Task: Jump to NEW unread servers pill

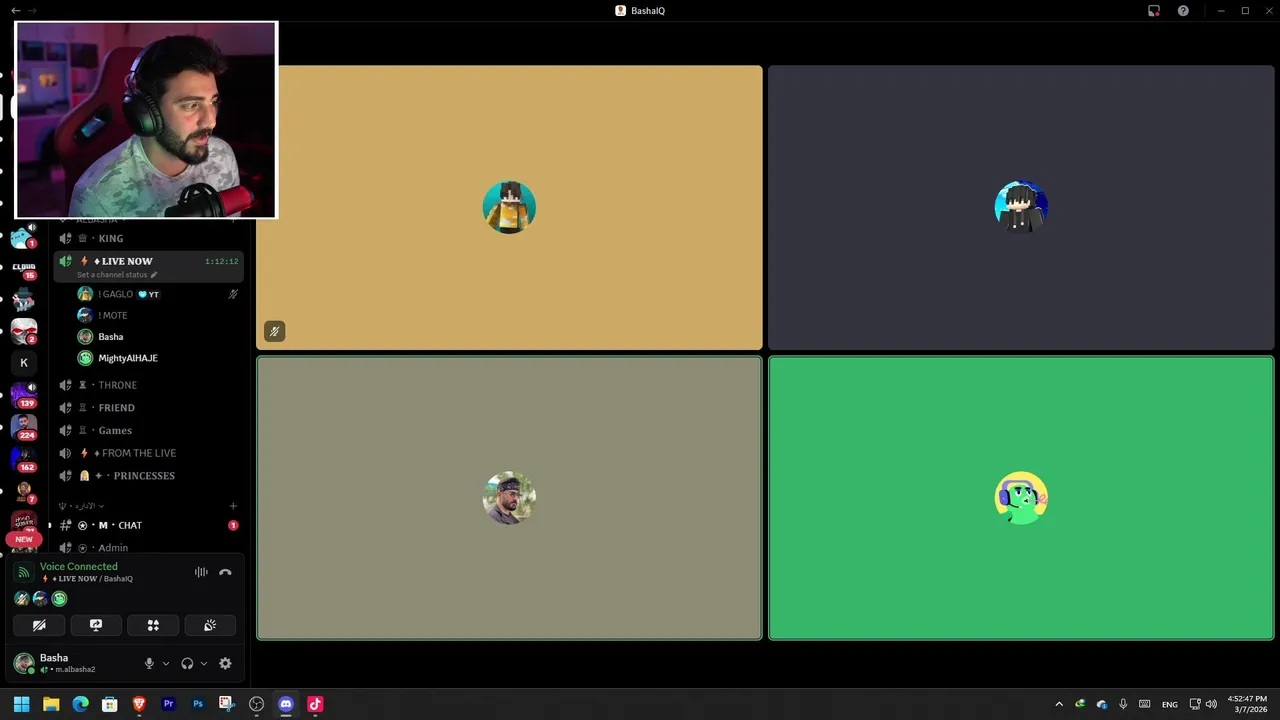Action: [24, 539]
